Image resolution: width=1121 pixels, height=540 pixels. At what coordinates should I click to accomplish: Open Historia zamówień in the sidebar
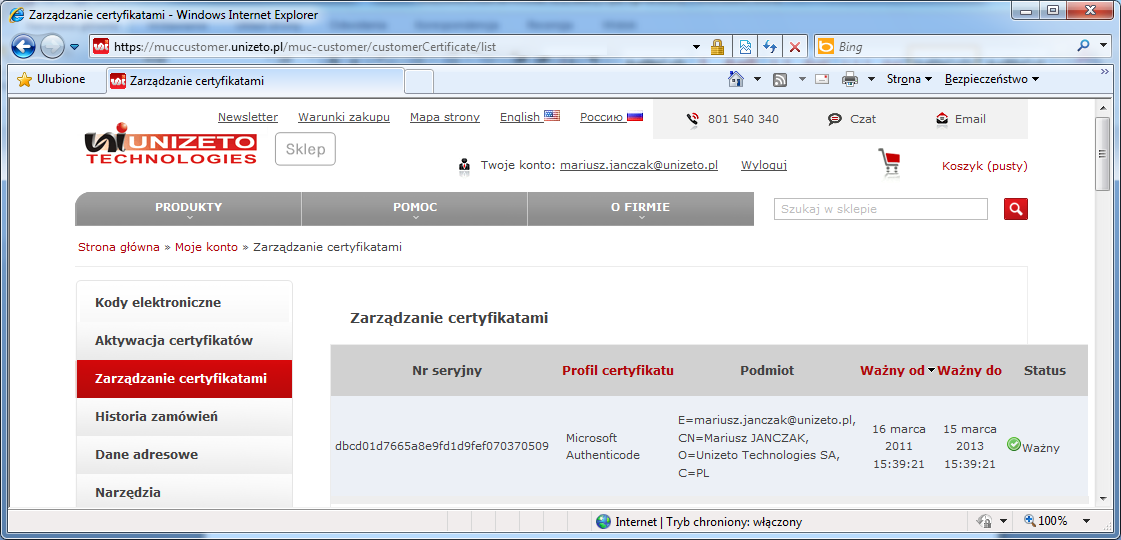184,416
